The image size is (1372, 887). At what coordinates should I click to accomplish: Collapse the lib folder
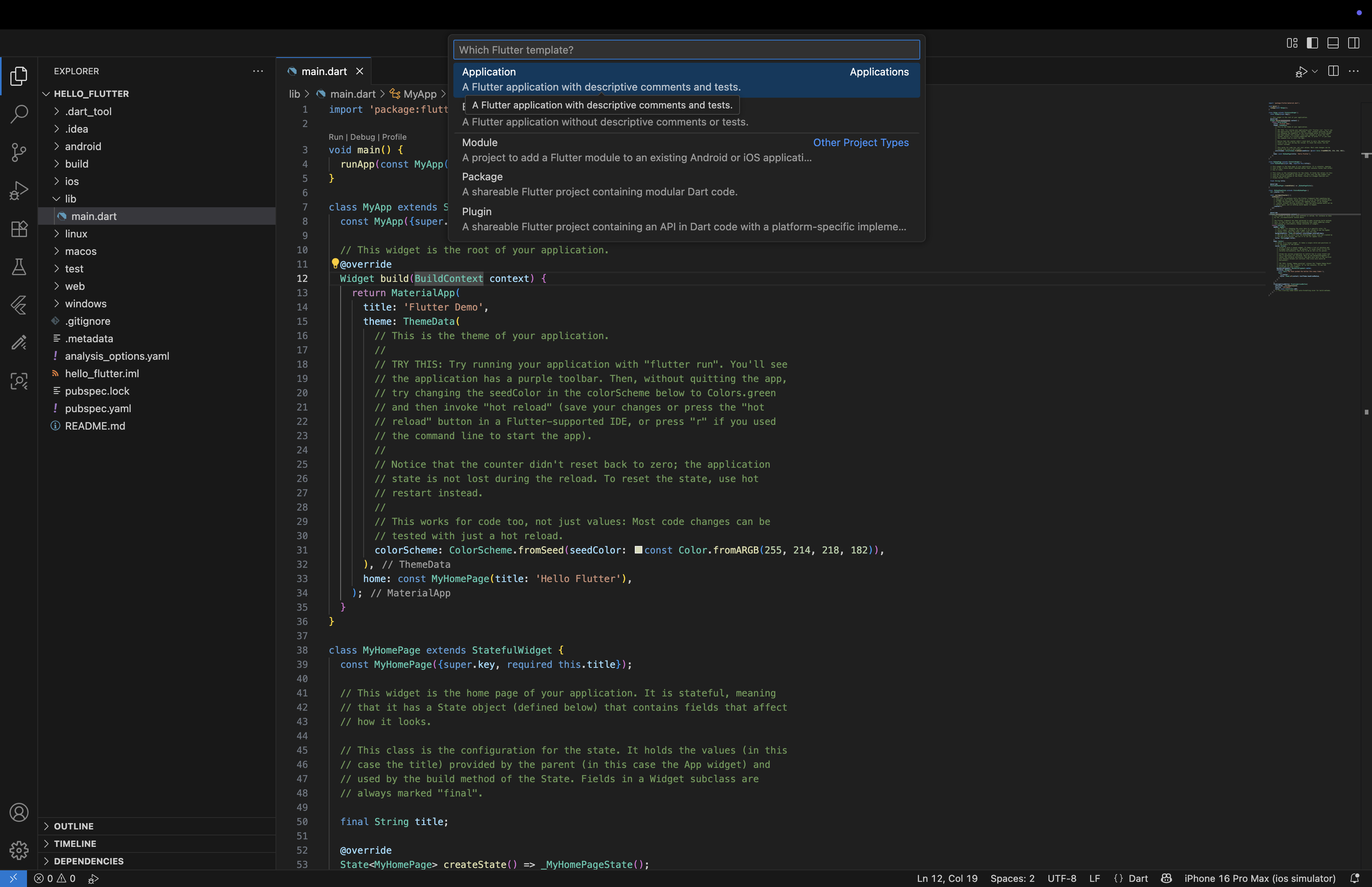(157, 199)
